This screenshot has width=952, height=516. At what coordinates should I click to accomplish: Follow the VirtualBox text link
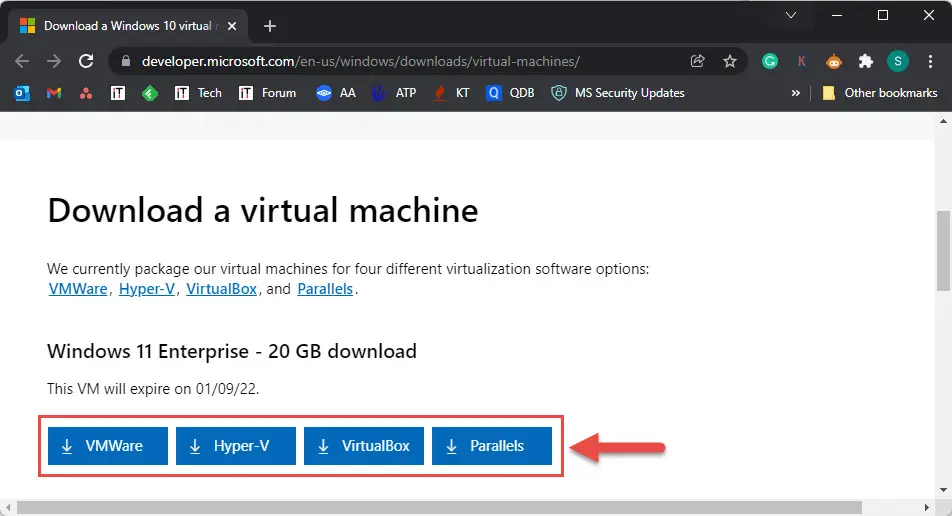222,289
